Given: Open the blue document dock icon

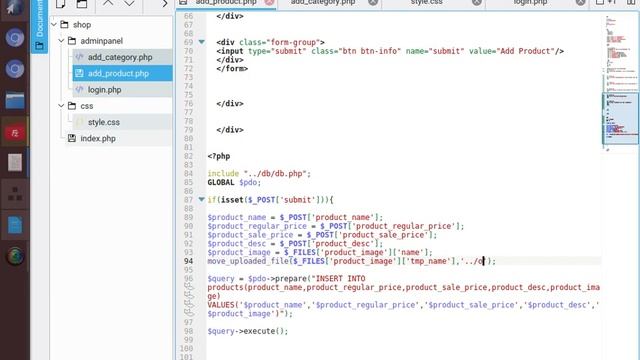Looking at the screenshot, I should tap(15, 225).
